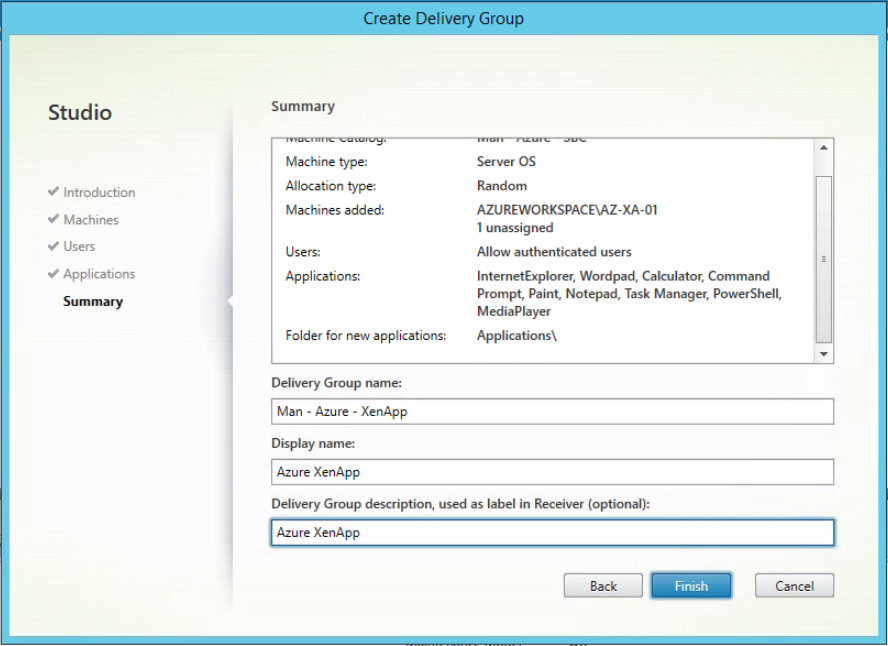Select 'Allow authenticated users' value
The width and height of the screenshot is (888, 646).
click(x=554, y=252)
